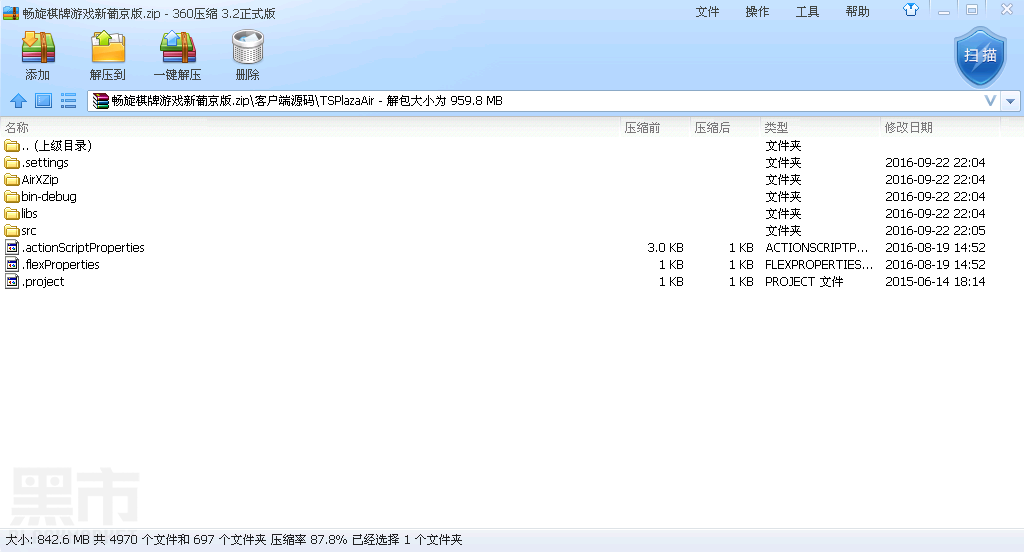
Task: Select the .project file name
Action: (43, 282)
